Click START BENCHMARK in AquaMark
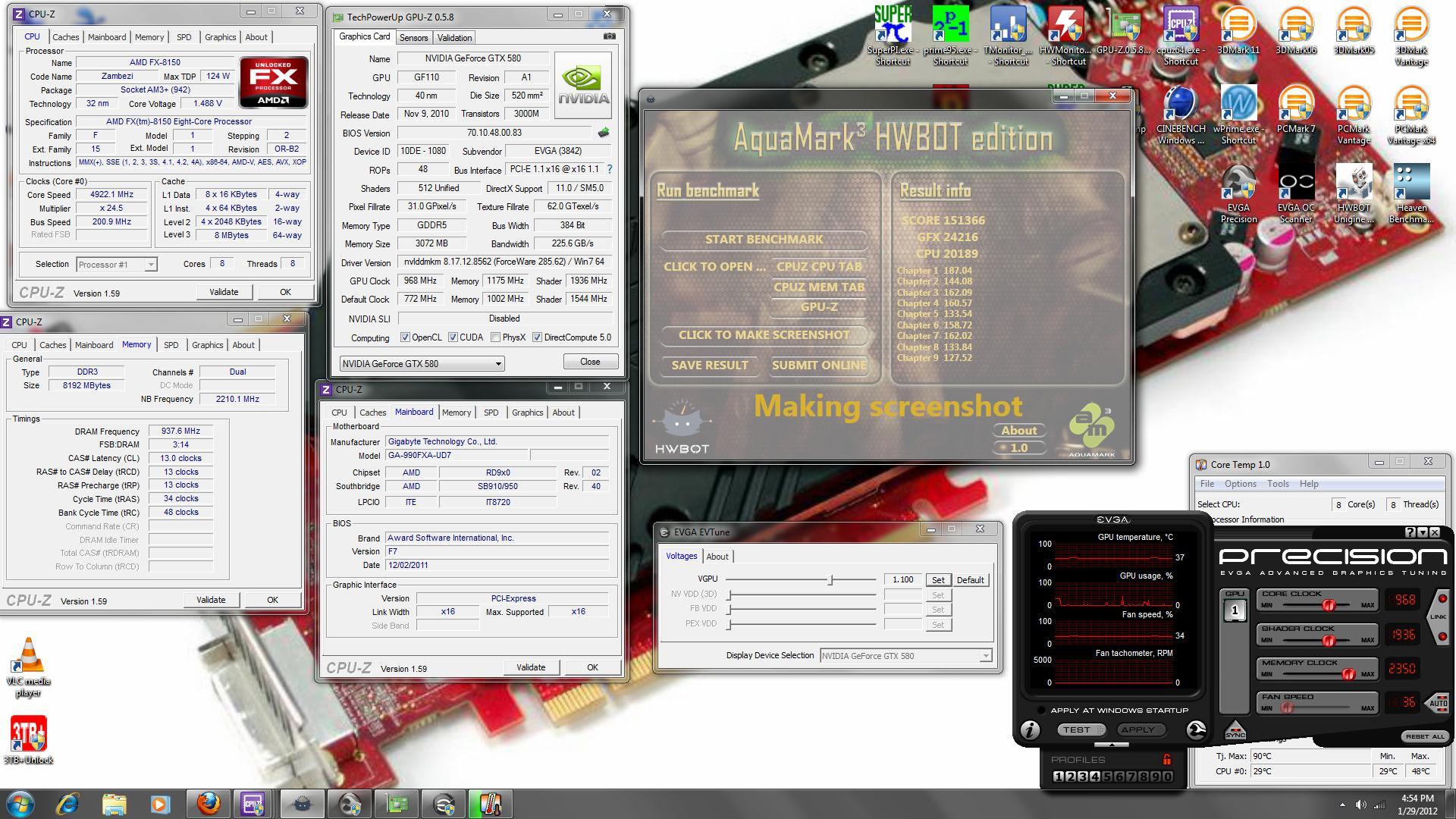Image resolution: width=1456 pixels, height=819 pixels. tap(764, 239)
